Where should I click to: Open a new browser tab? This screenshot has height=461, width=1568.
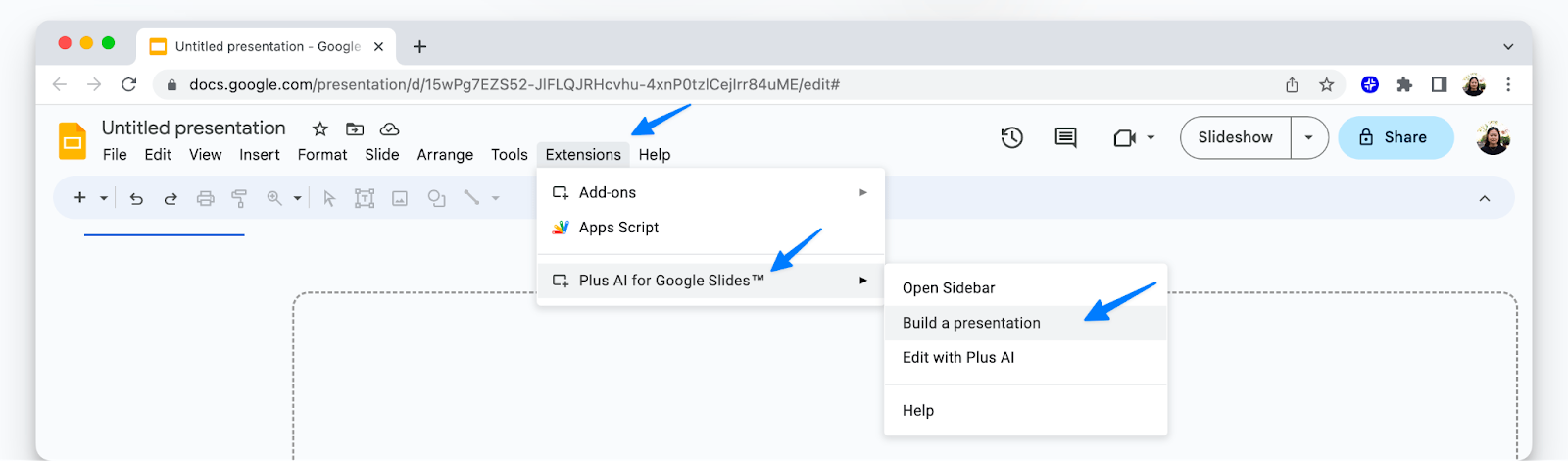click(419, 46)
